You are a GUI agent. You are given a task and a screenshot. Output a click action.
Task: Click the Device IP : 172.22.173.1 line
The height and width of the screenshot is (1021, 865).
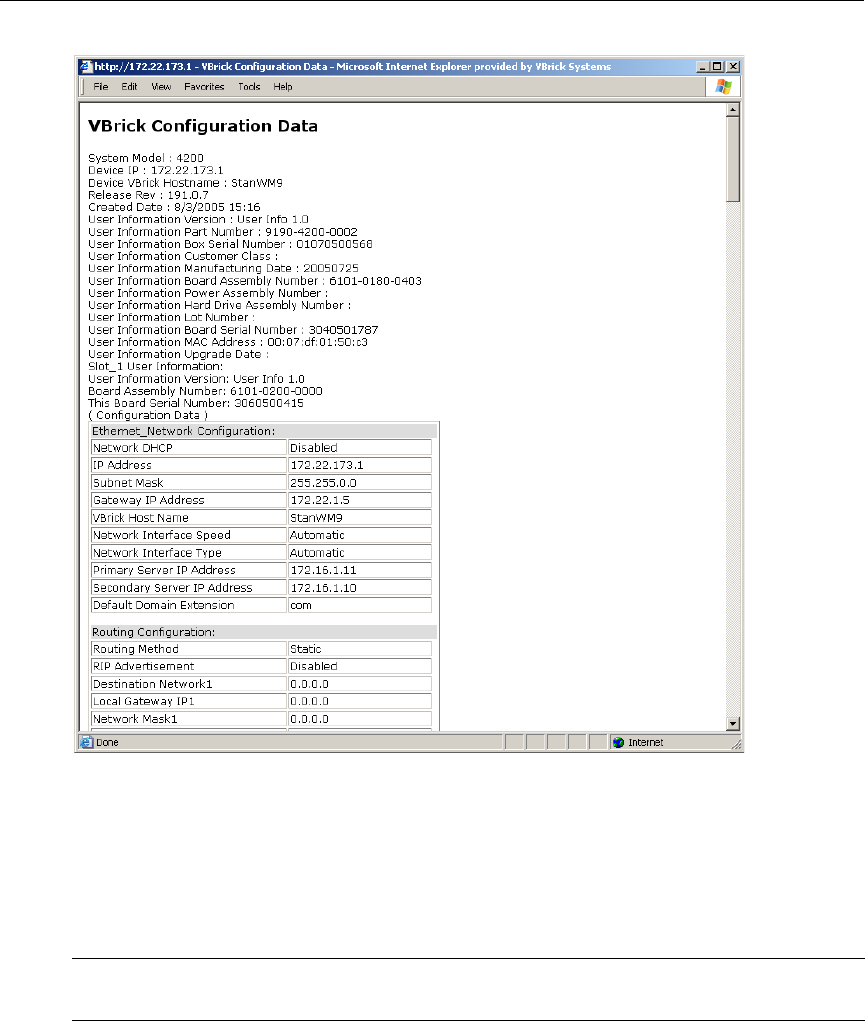pyautogui.click(x=156, y=171)
